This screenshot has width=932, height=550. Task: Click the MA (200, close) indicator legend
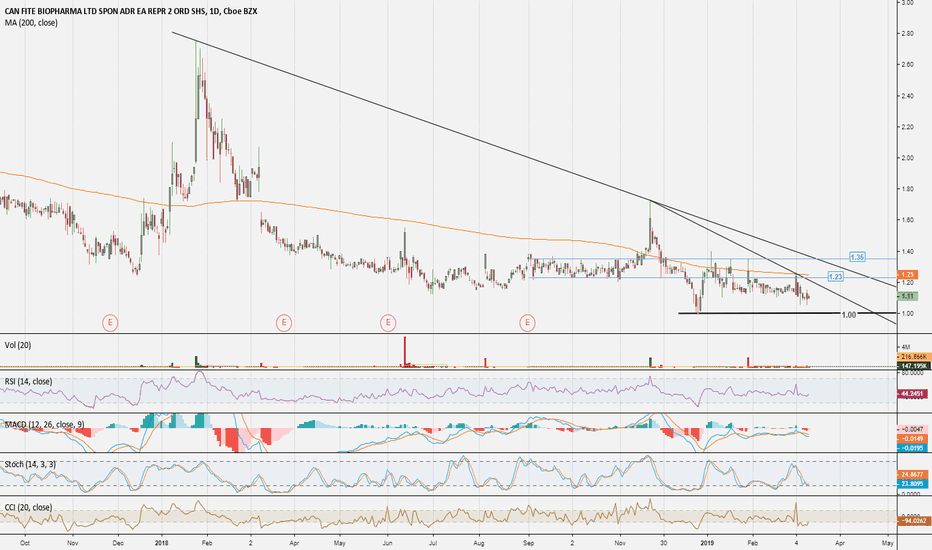(x=31, y=23)
